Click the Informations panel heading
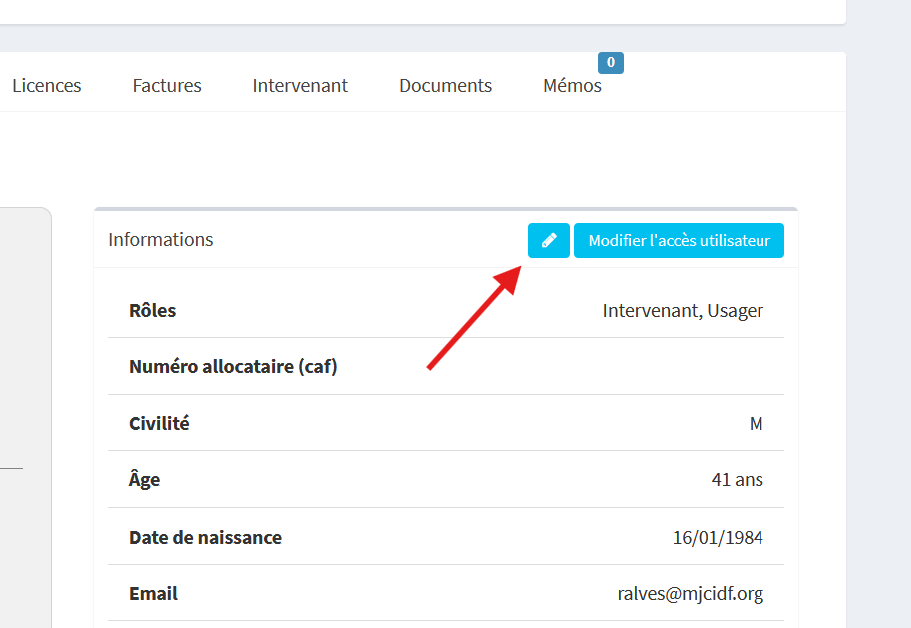This screenshot has width=911, height=628. 161,239
